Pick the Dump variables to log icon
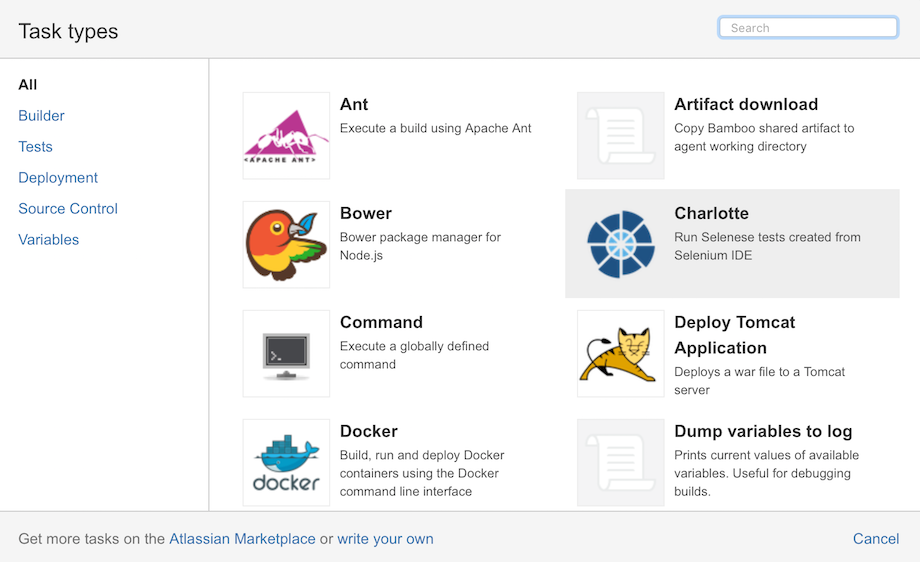The width and height of the screenshot is (920, 562). pyautogui.click(x=621, y=462)
